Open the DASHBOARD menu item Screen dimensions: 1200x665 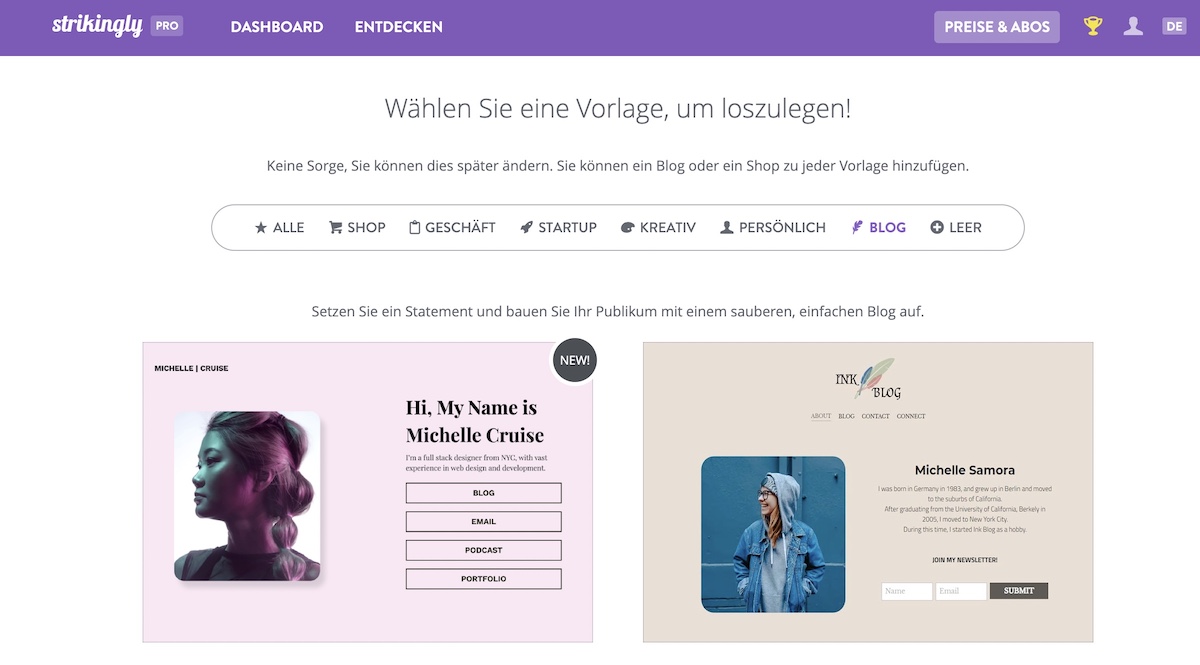(x=277, y=27)
